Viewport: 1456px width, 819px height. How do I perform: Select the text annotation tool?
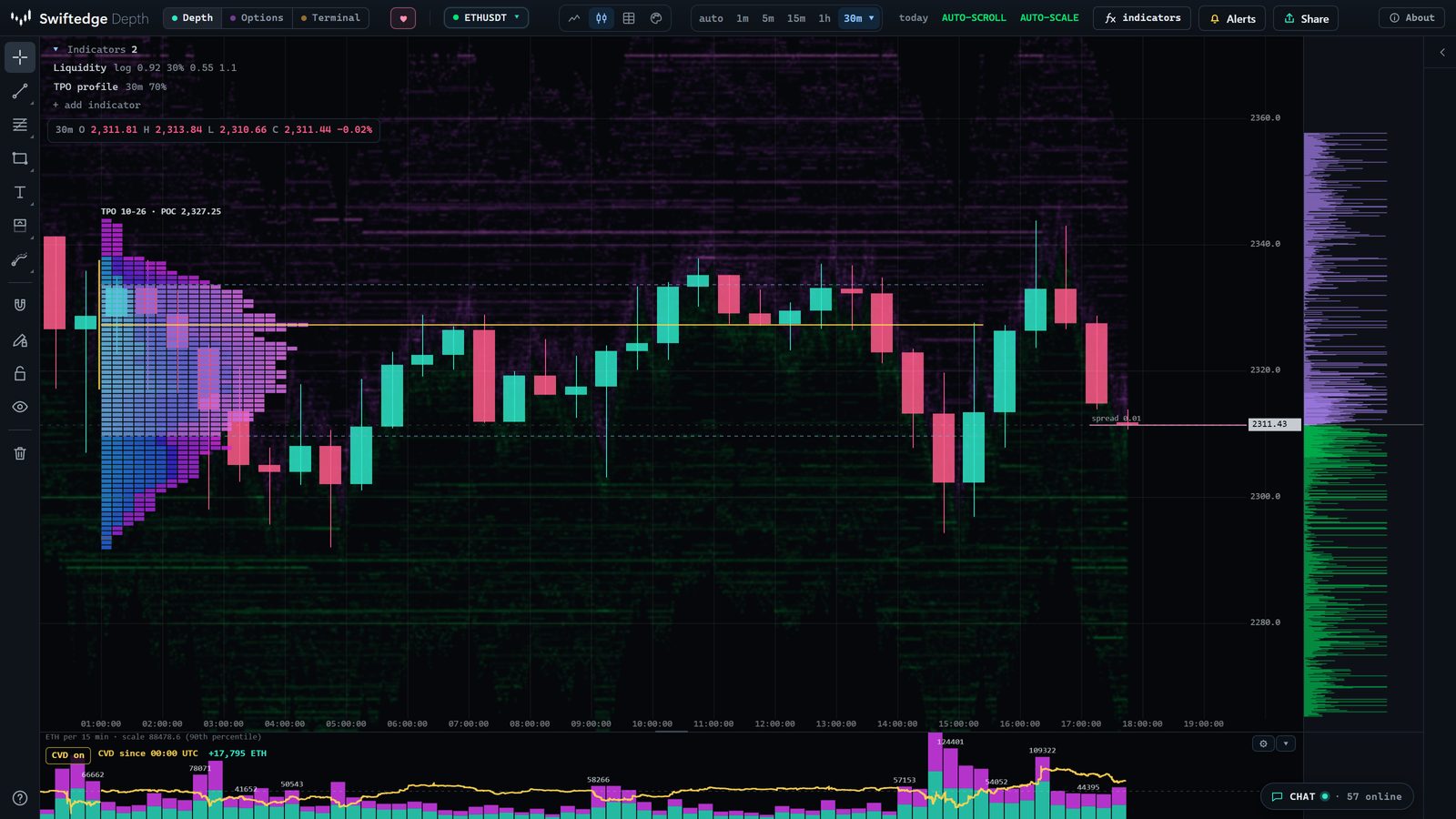(x=20, y=192)
